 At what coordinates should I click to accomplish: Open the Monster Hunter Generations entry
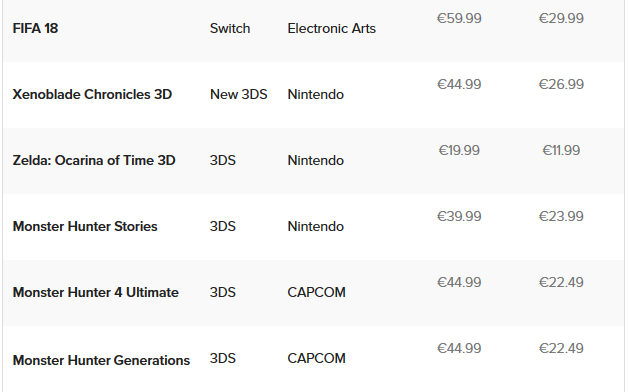click(101, 360)
